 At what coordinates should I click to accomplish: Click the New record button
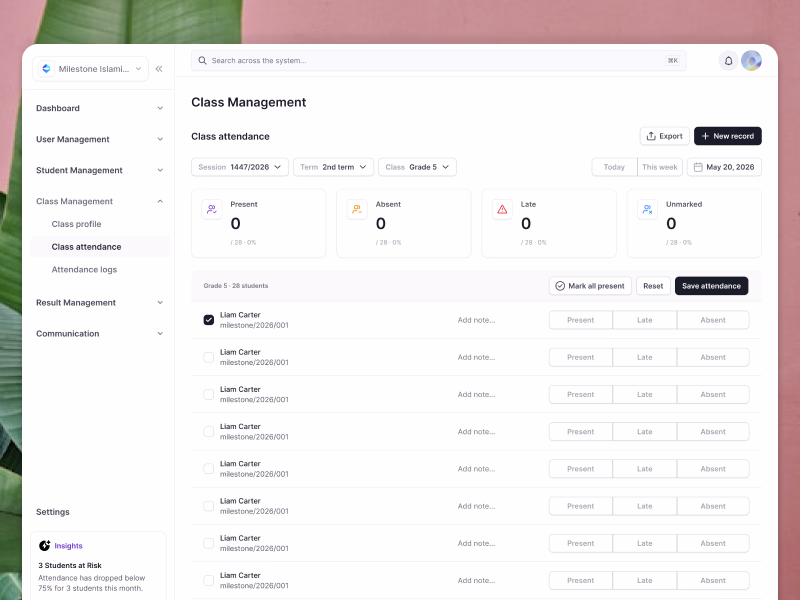tap(728, 136)
